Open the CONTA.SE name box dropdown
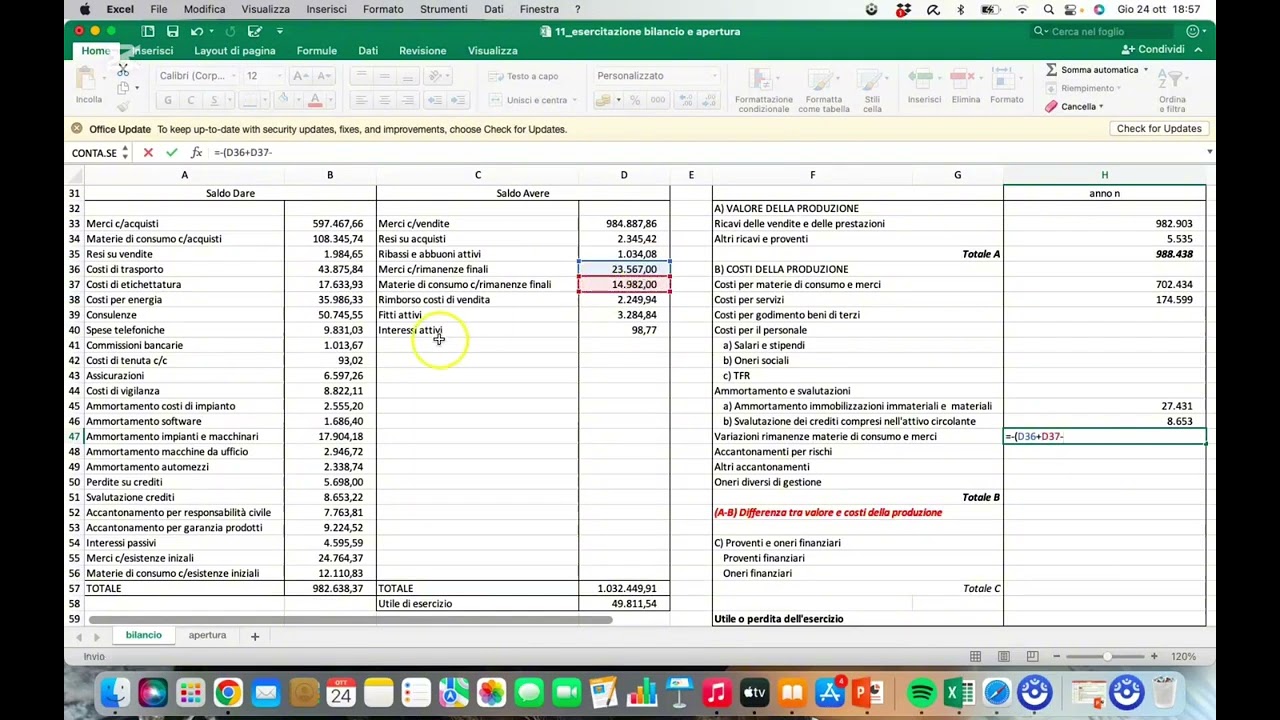Screen dimensions: 1280x720 coord(125,153)
